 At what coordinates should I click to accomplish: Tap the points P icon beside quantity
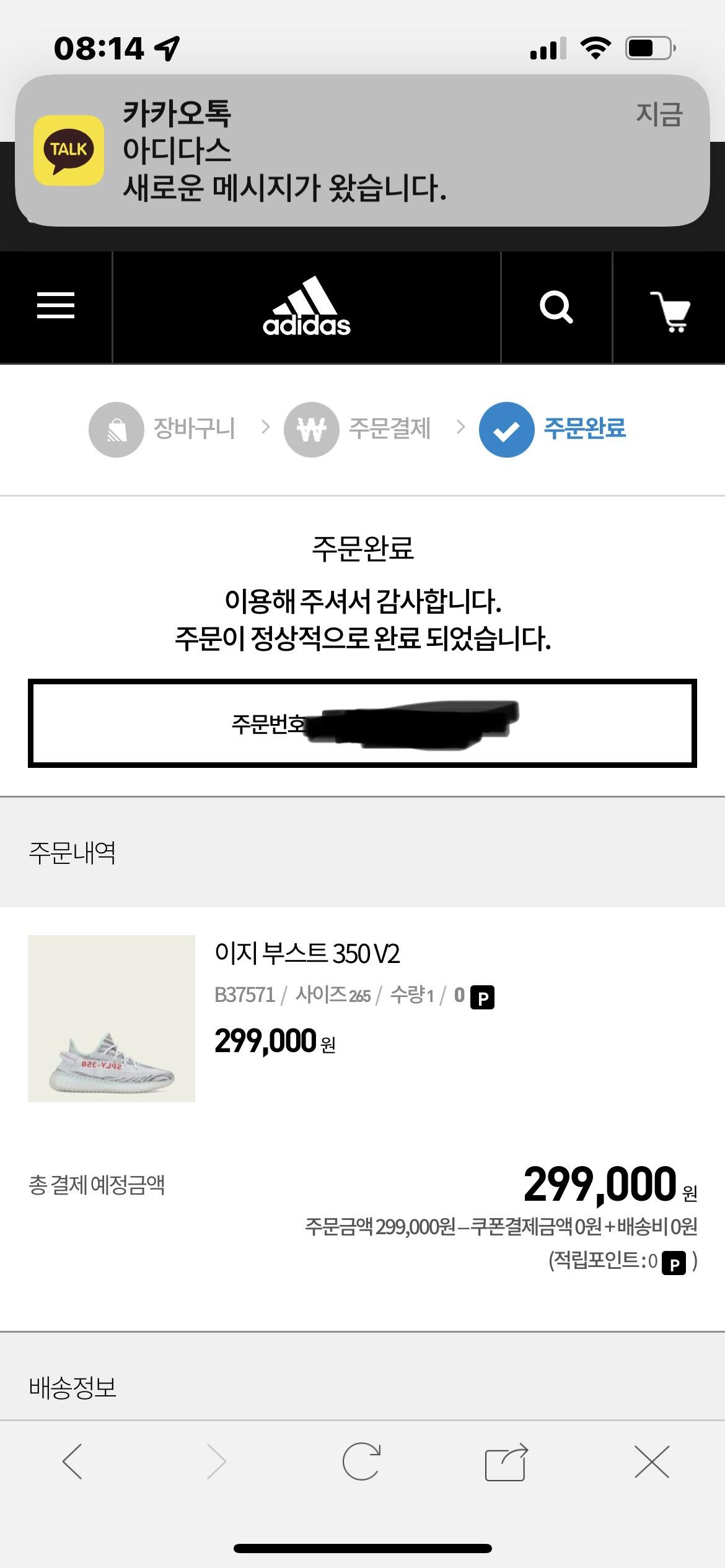(482, 997)
